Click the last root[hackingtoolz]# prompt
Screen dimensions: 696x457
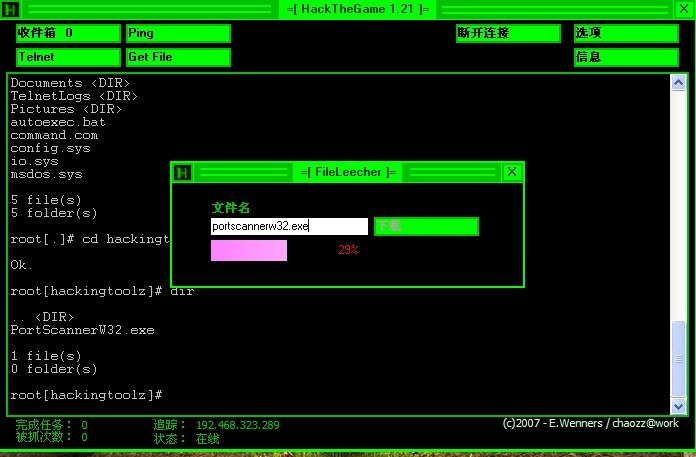pyautogui.click(x=87, y=395)
